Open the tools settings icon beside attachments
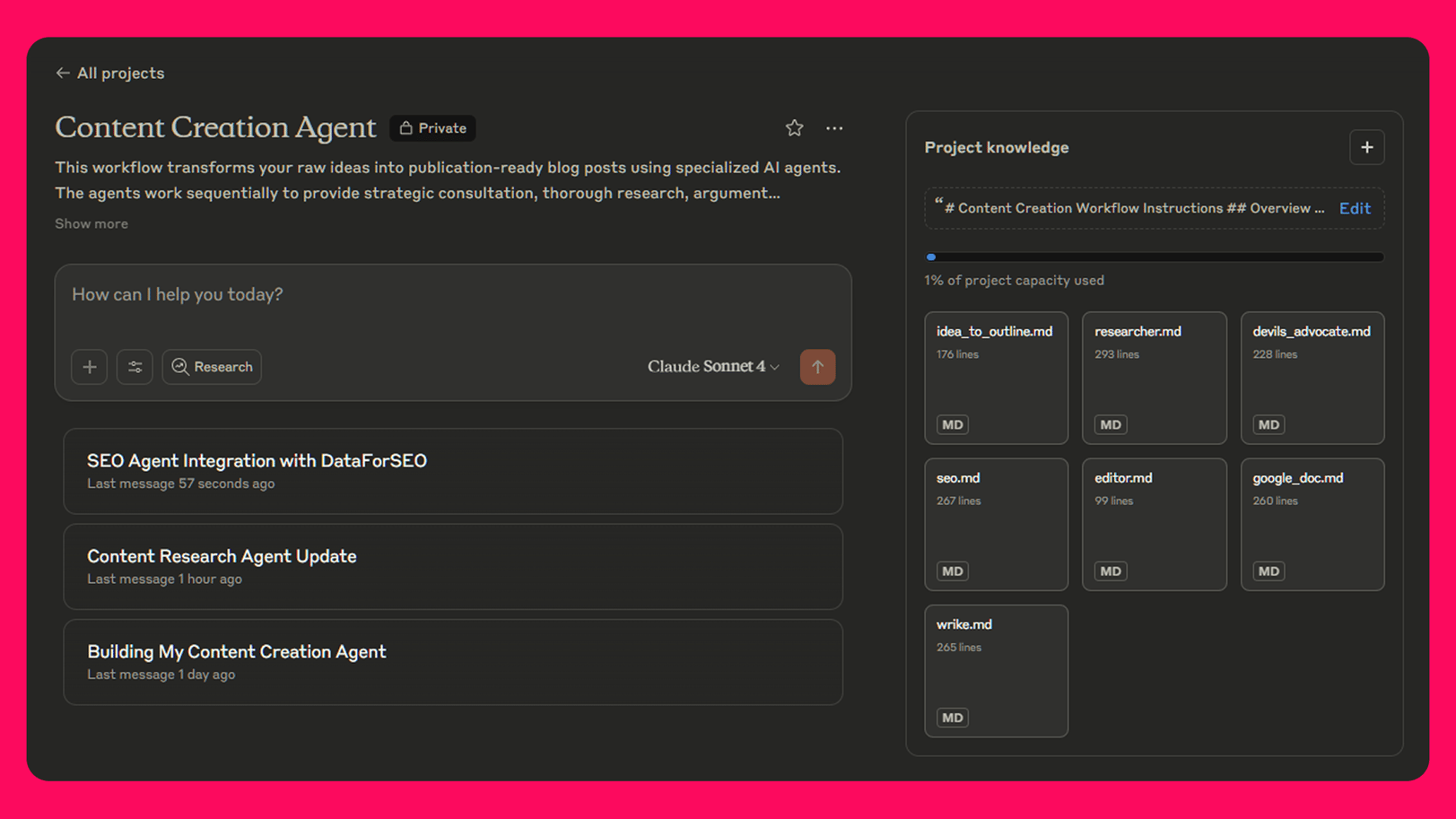1456x819 pixels. (x=135, y=367)
